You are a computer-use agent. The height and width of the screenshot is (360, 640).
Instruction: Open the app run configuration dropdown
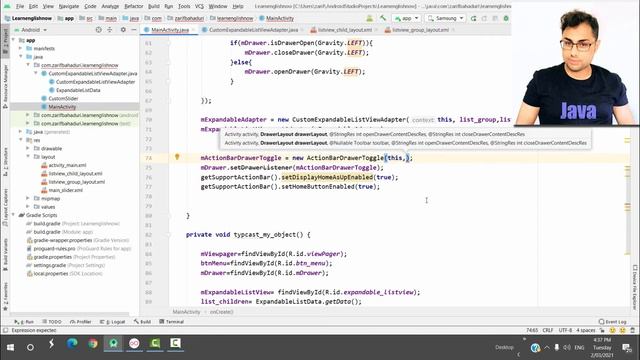point(407,18)
